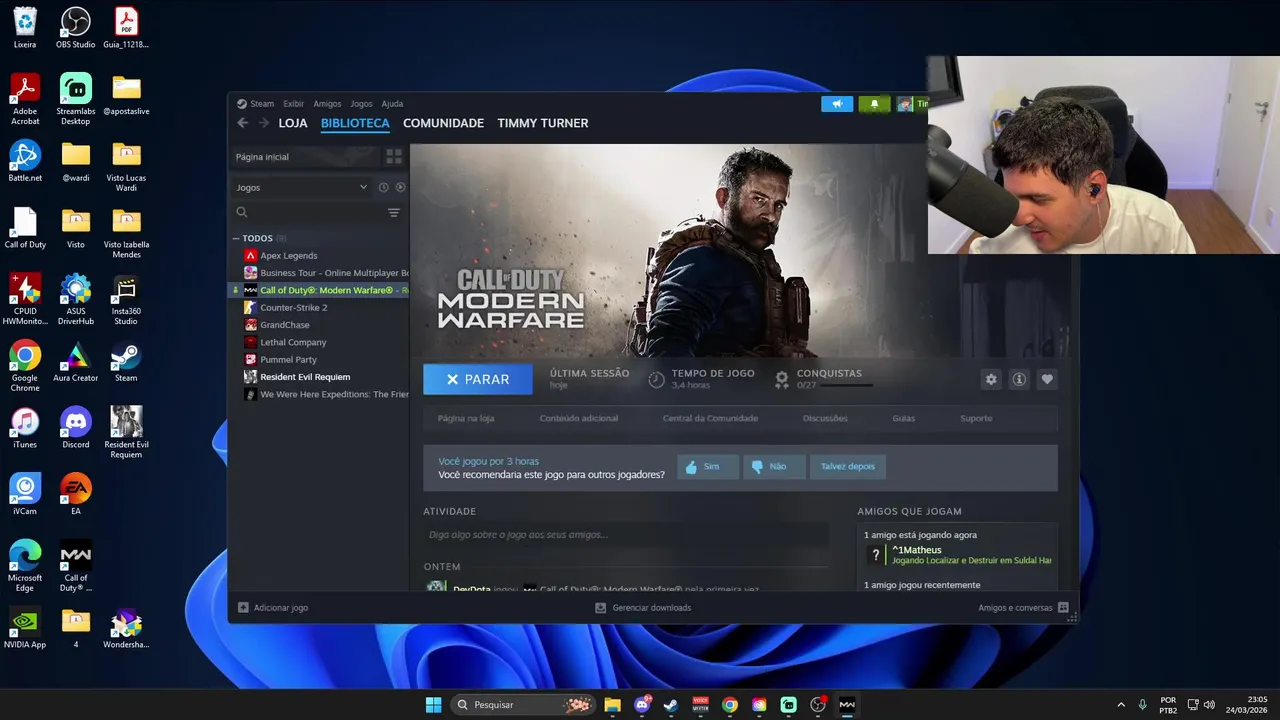
Task: Click the Talvez depois button
Action: [848, 466]
